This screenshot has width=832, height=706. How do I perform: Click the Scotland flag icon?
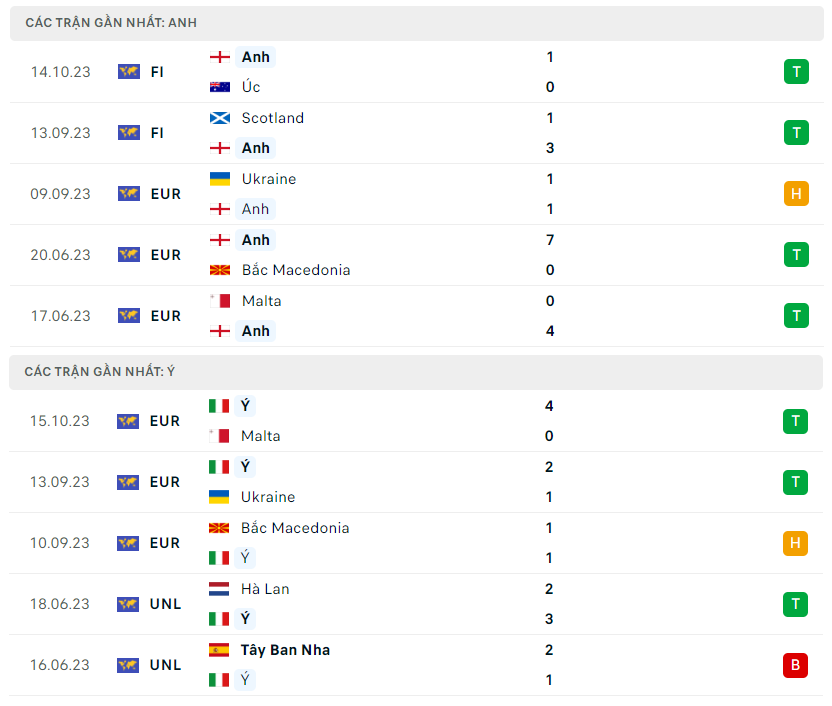[x=219, y=118]
